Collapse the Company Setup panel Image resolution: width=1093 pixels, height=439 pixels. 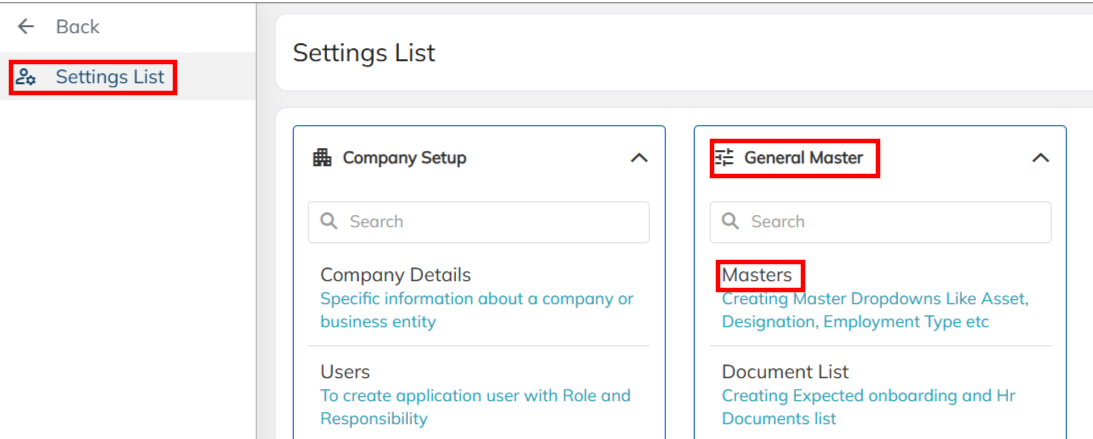(639, 158)
